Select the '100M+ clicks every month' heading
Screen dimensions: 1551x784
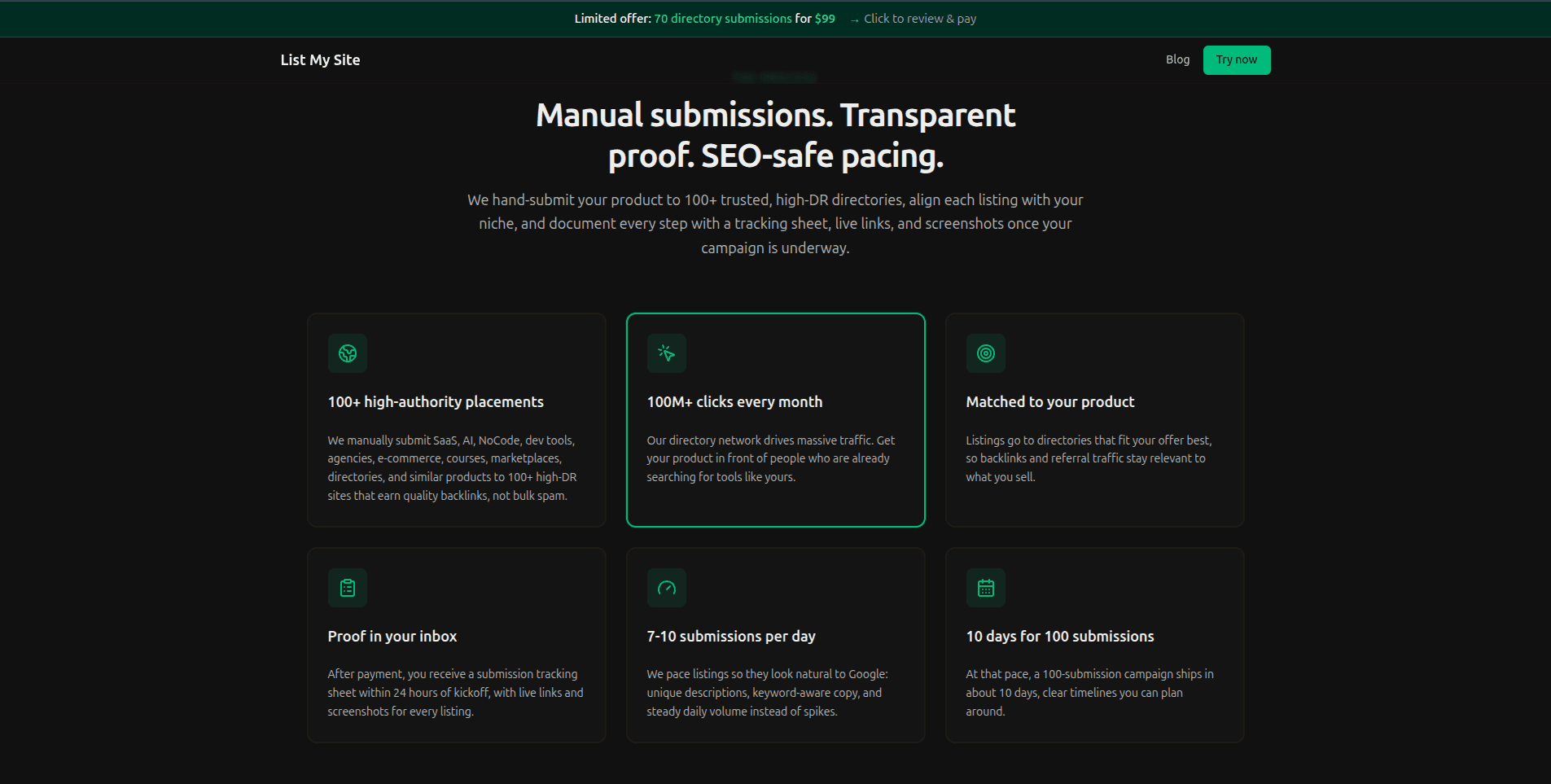point(734,401)
